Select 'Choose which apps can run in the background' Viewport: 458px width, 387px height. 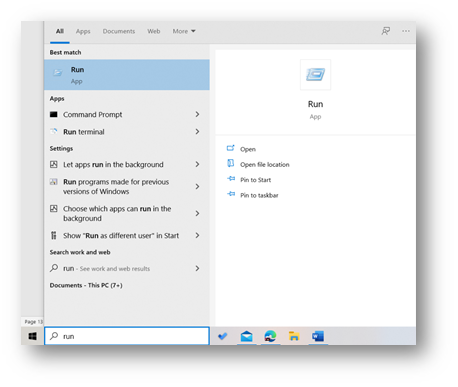click(117, 213)
